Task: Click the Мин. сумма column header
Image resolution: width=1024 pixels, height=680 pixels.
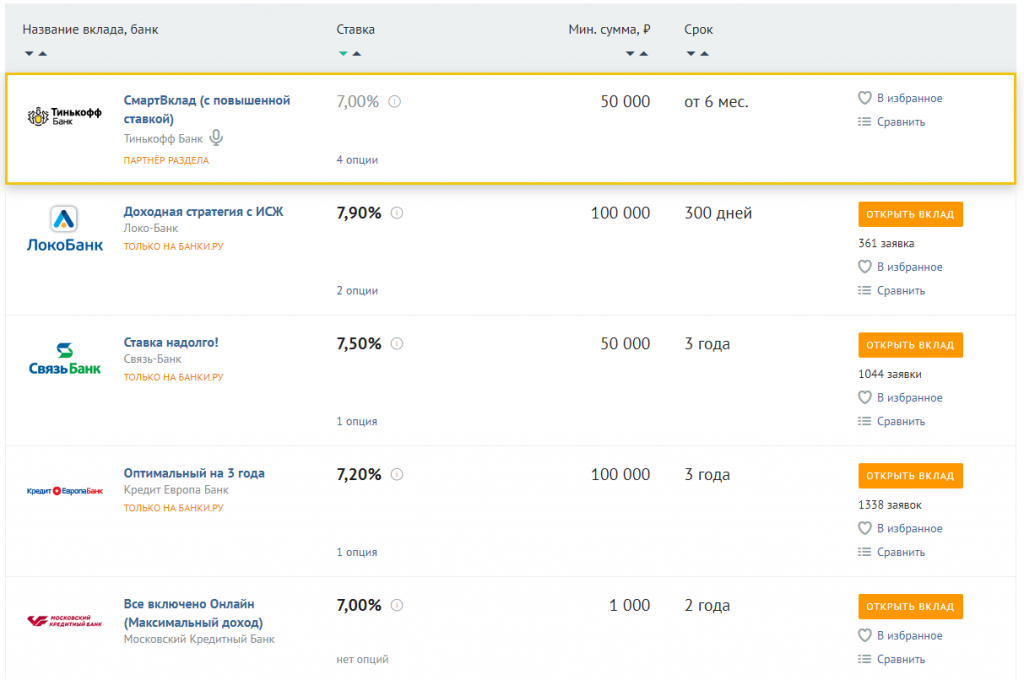Action: (x=609, y=29)
